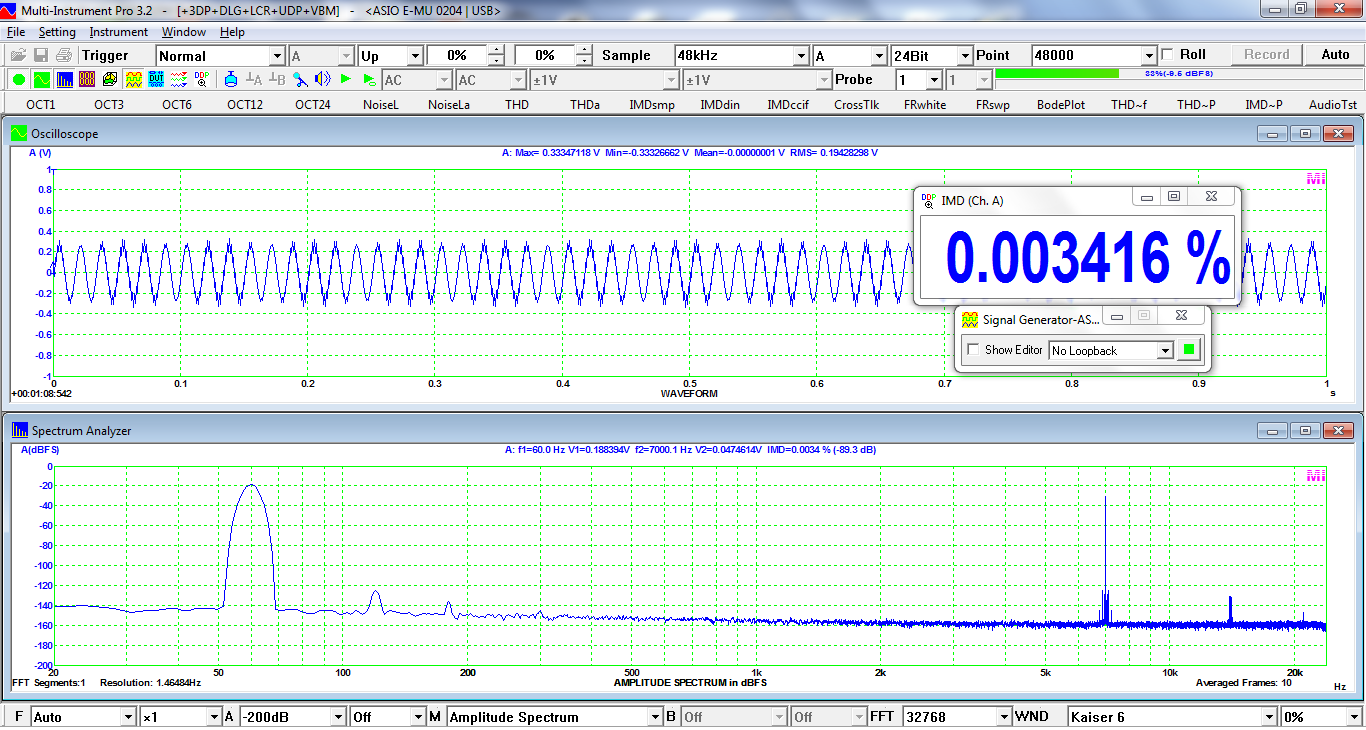
Task: Open the Multimeter icon with digits
Action: 87,79
